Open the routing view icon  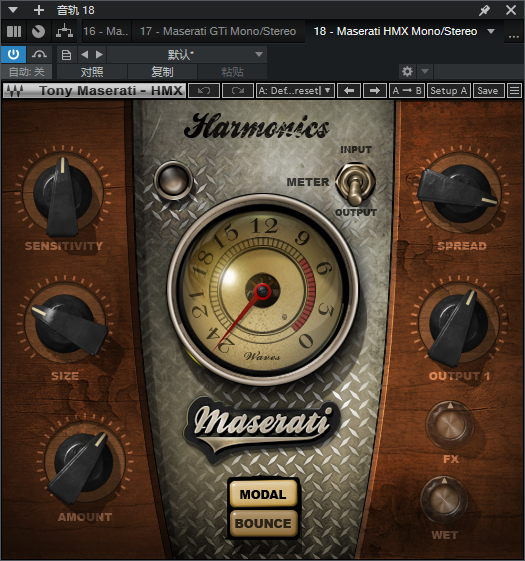click(x=64, y=31)
